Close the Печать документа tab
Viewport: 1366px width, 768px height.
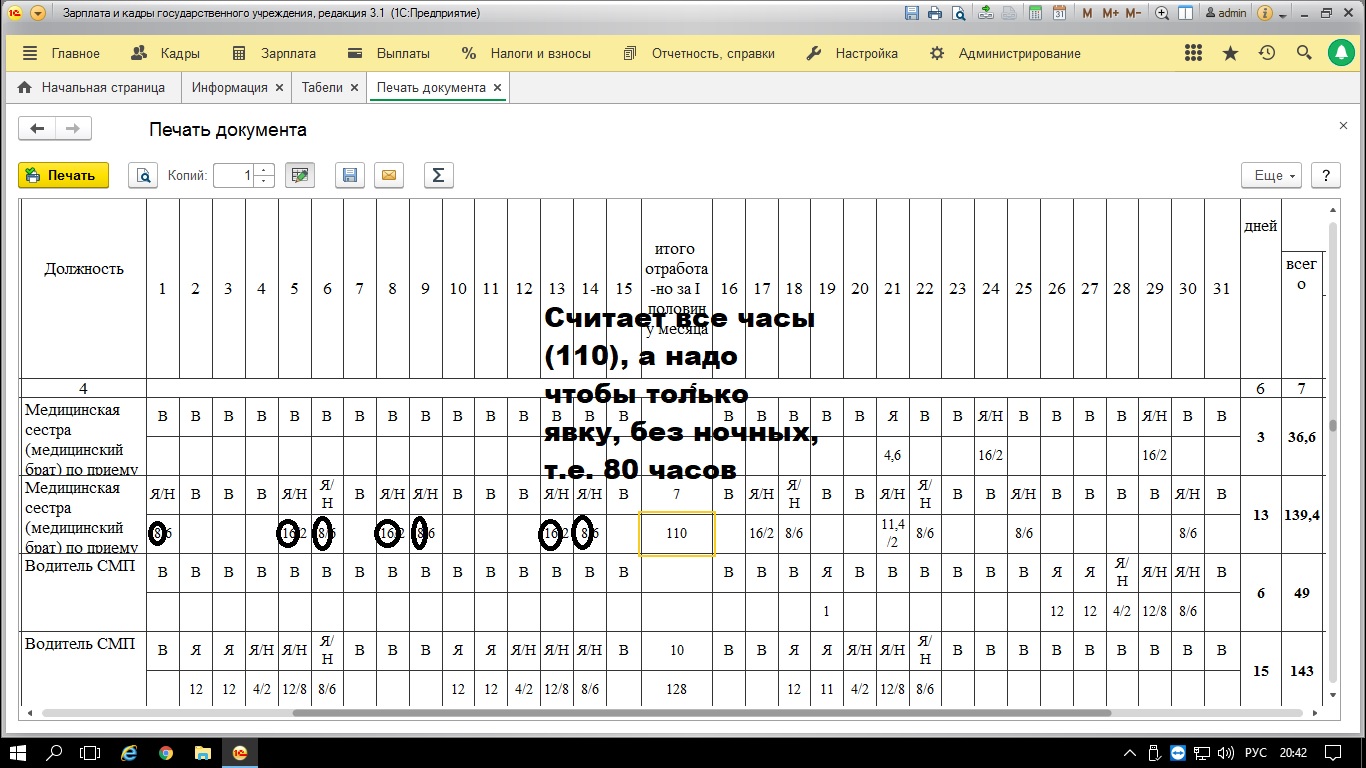coord(497,87)
